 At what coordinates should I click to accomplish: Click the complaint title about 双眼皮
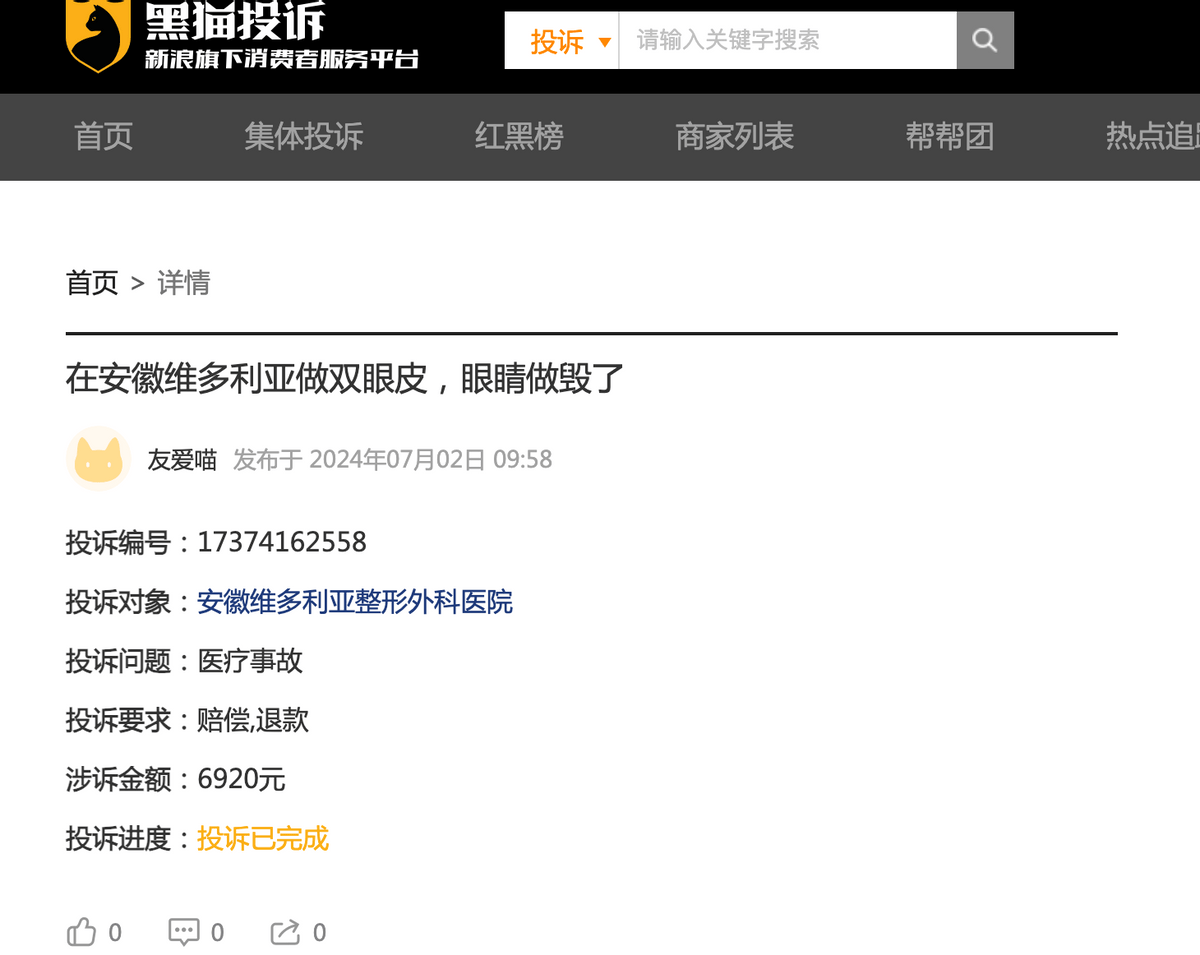pos(345,379)
